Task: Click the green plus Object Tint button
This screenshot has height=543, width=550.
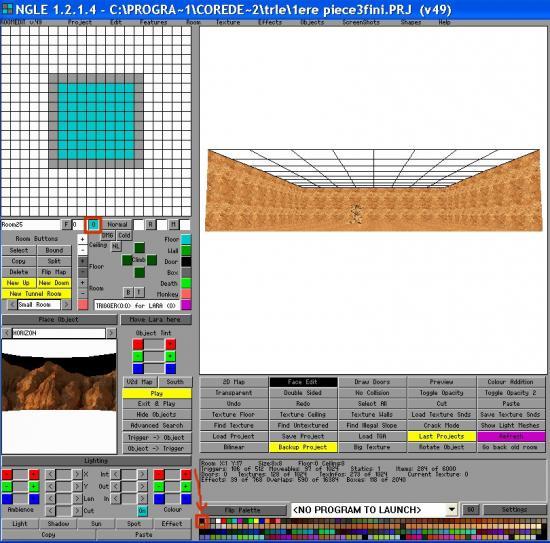Action: 170,357
